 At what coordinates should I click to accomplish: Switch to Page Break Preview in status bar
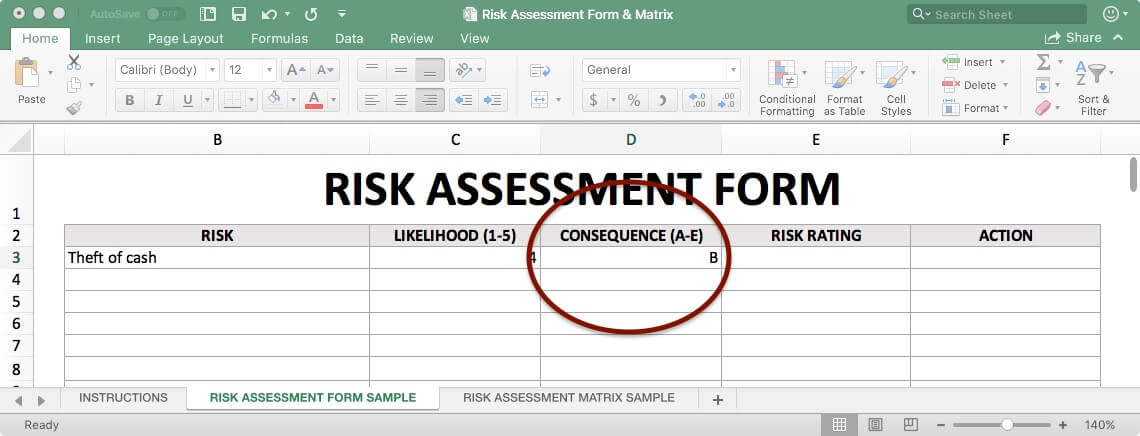(910, 424)
